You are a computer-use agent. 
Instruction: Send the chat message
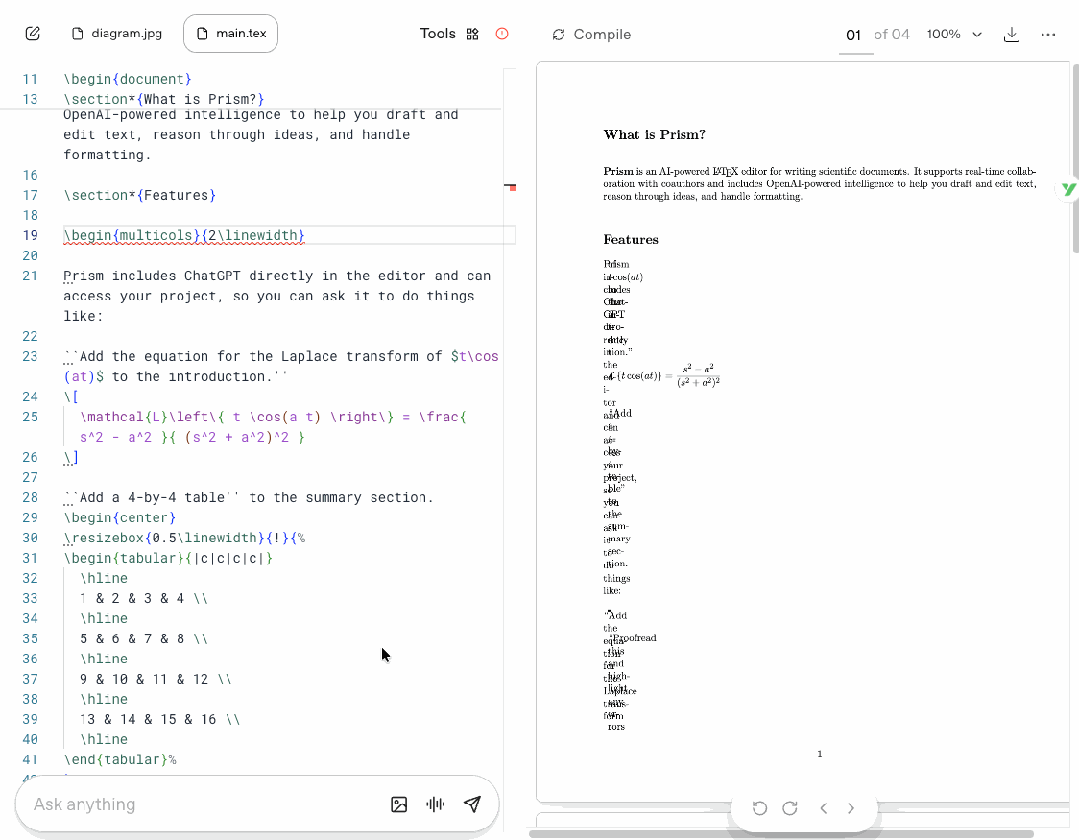[x=473, y=804]
